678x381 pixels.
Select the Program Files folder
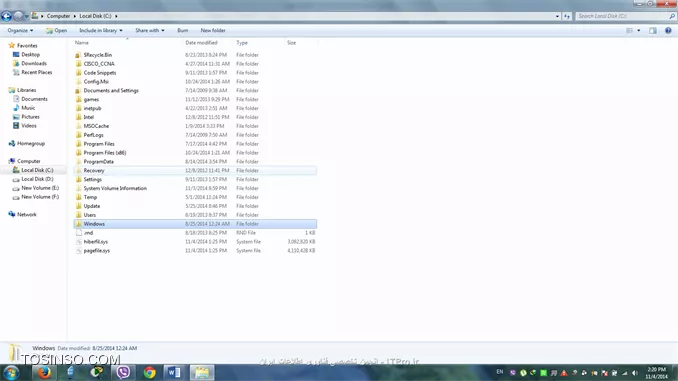99,144
